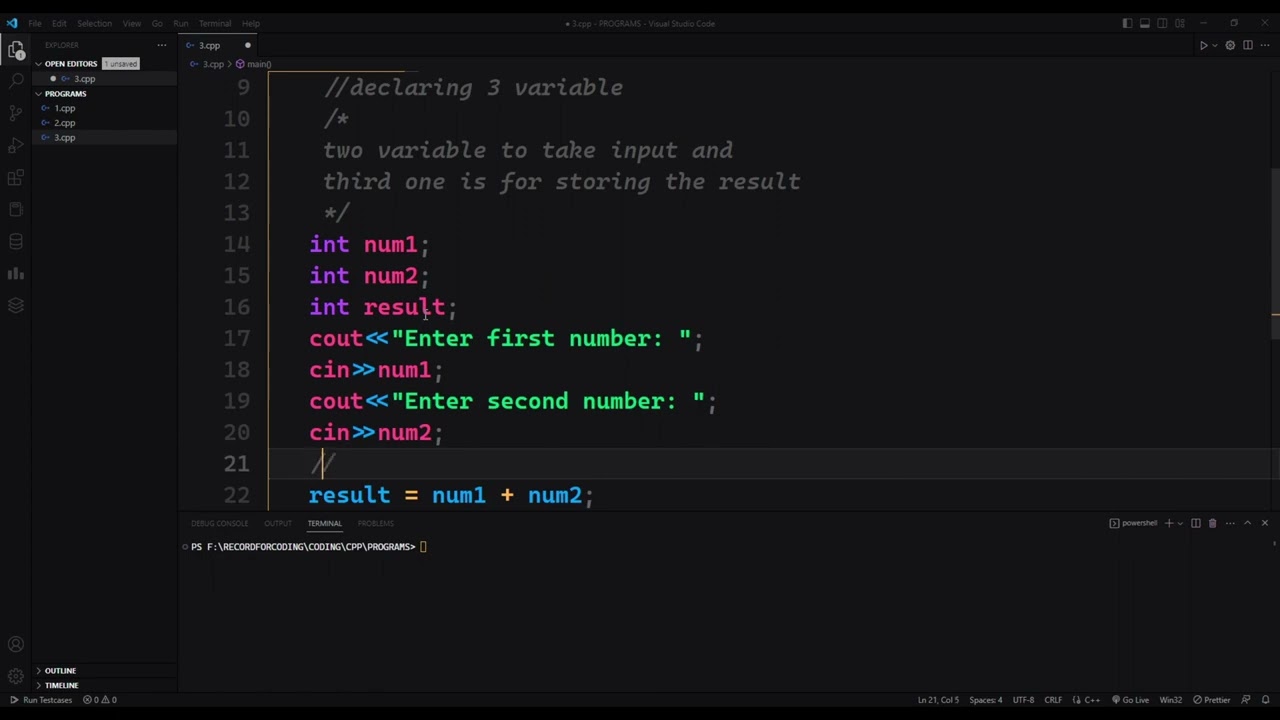
Task: Click the Explorer more actions ellipsis
Action: (x=161, y=45)
